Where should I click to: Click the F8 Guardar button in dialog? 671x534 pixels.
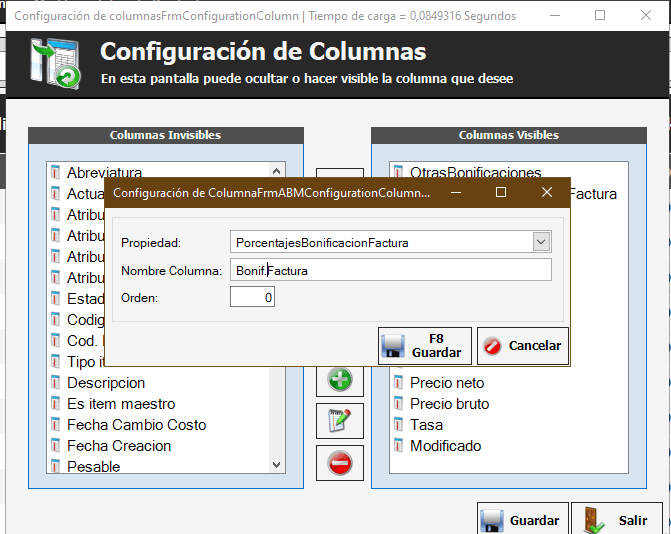click(426, 346)
